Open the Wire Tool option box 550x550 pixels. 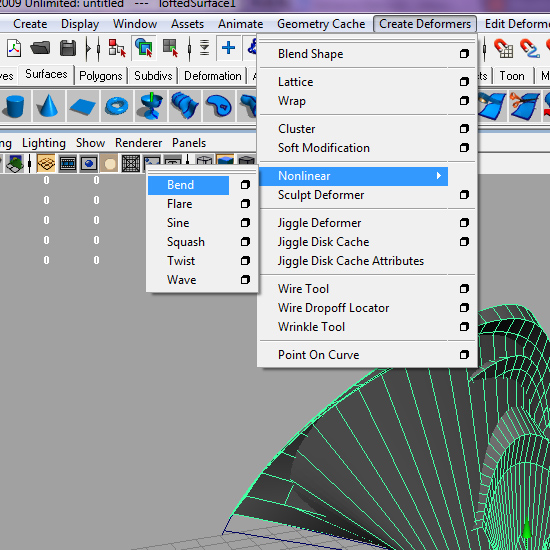pyautogui.click(x=464, y=289)
